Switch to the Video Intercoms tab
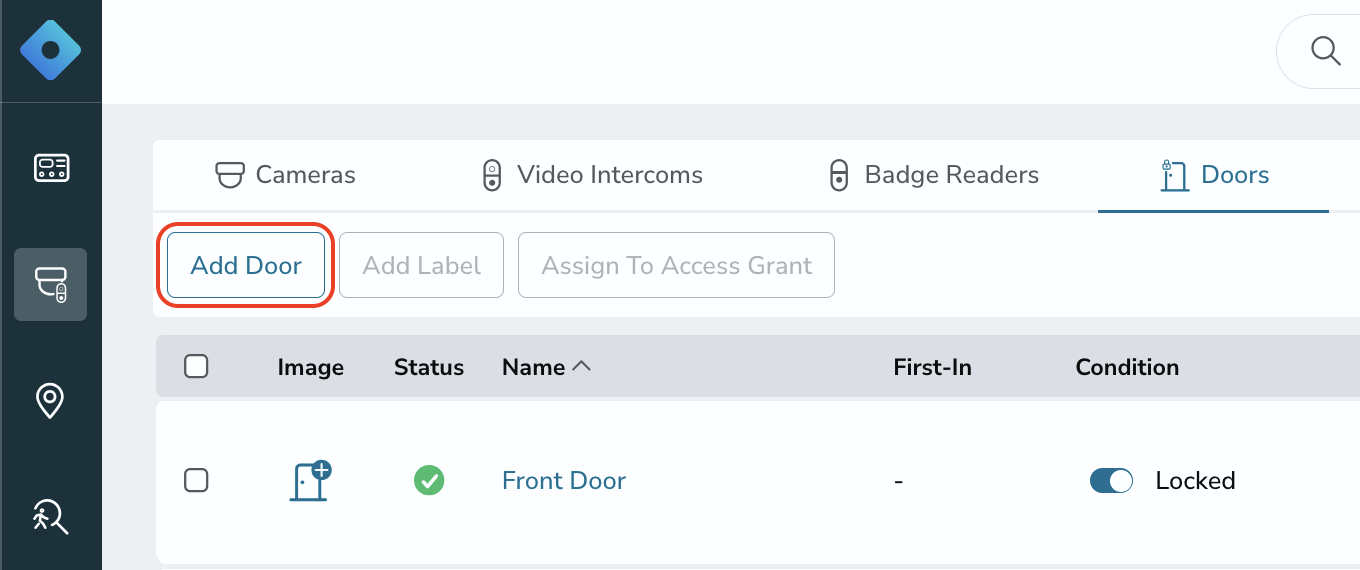The height and width of the screenshot is (570, 1360). click(592, 175)
